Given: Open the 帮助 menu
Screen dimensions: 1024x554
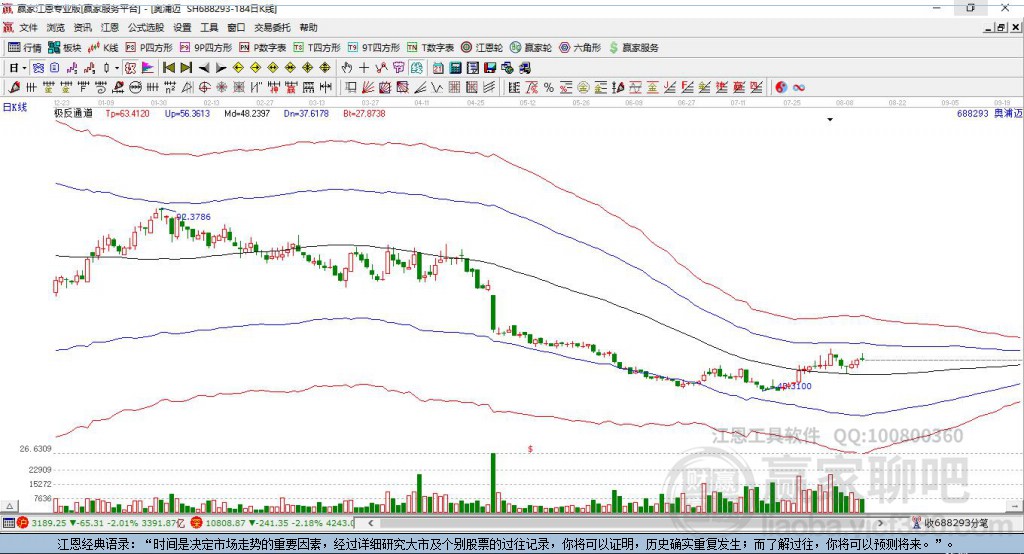Looking at the screenshot, I should click(308, 27).
